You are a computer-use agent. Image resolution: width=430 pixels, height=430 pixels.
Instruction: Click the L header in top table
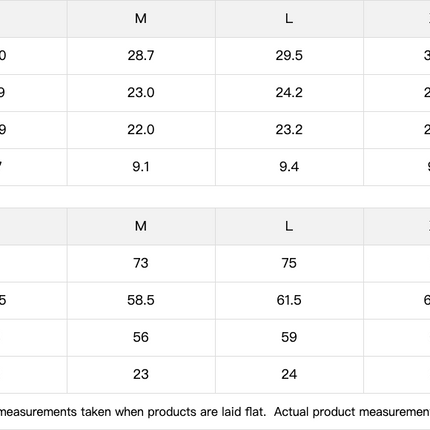(289, 19)
